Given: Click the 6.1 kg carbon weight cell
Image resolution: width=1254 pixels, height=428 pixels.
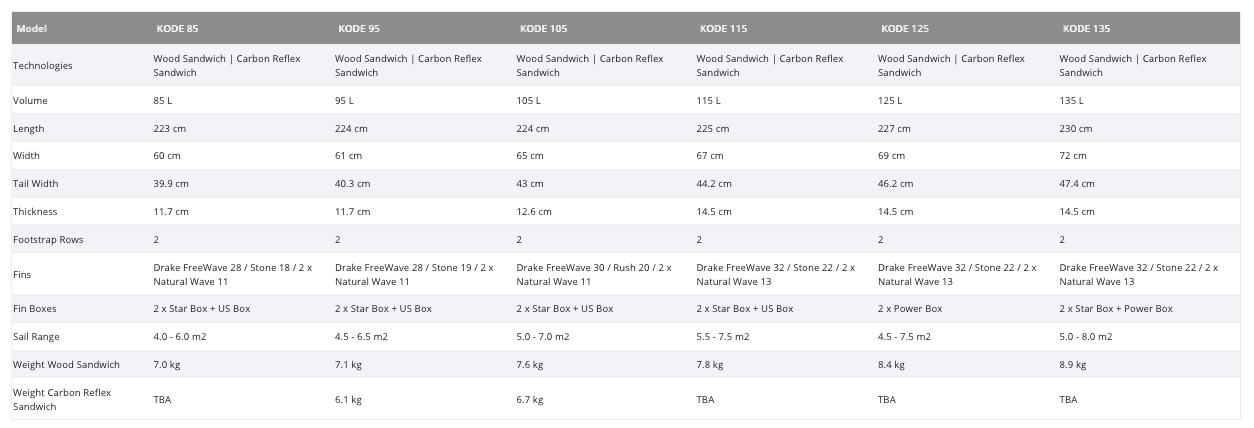Looking at the screenshot, I should click(348, 400).
